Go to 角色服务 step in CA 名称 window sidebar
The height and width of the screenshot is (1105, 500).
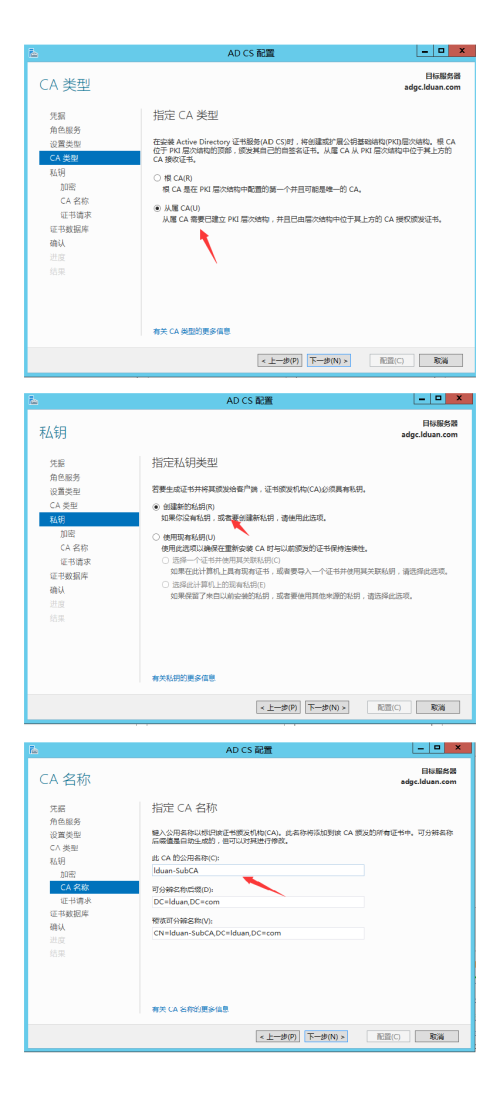65,821
